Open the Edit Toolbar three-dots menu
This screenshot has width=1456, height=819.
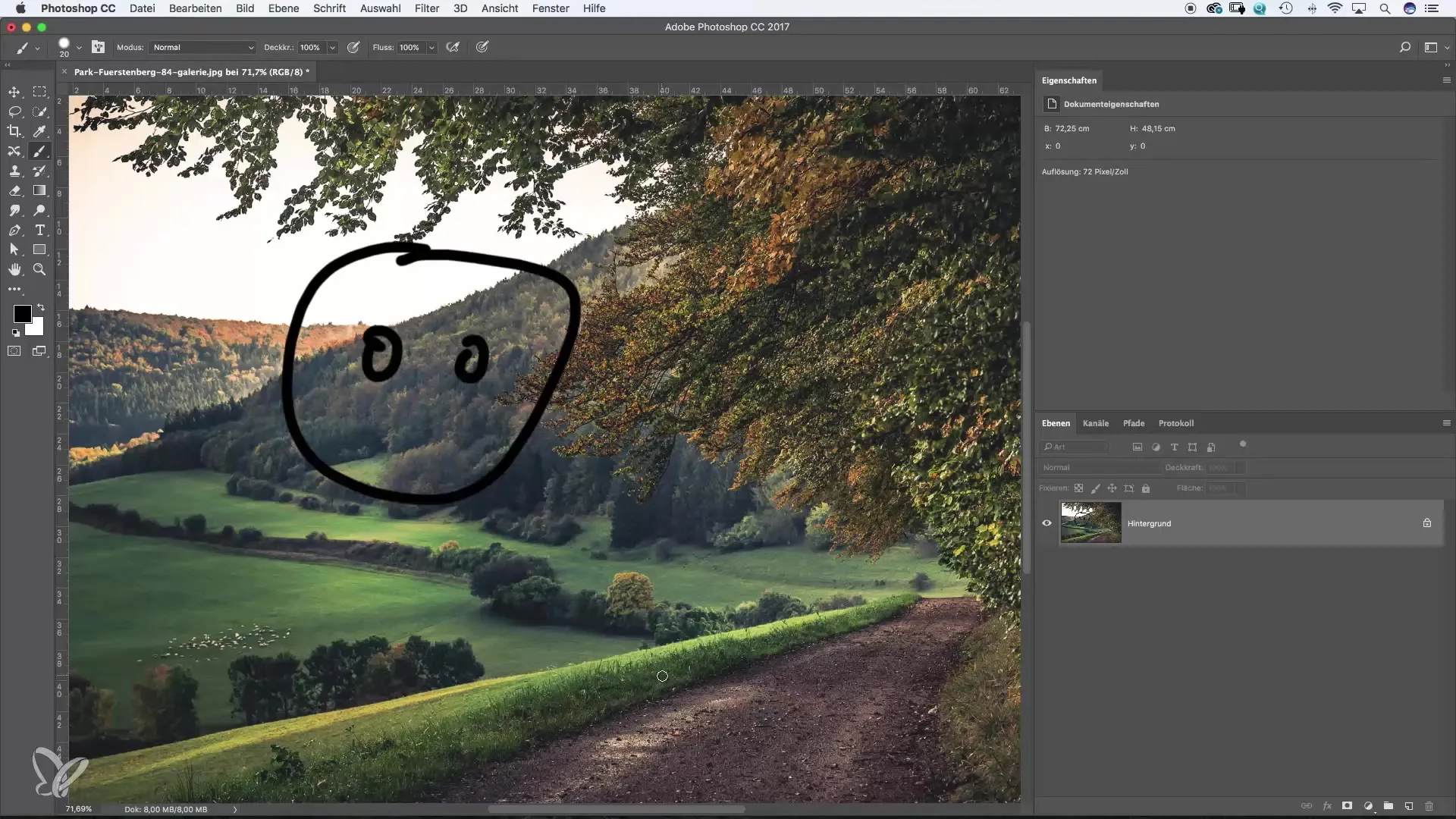[14, 289]
